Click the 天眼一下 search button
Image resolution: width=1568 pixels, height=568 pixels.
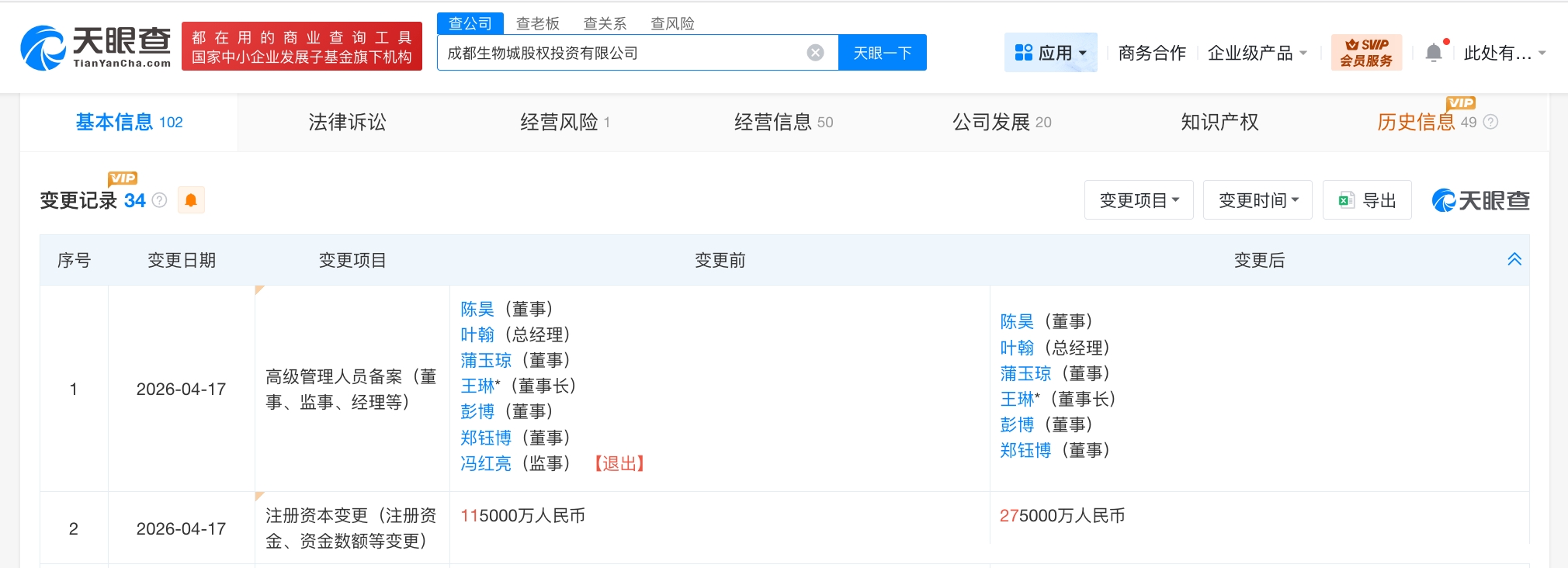coord(882,53)
